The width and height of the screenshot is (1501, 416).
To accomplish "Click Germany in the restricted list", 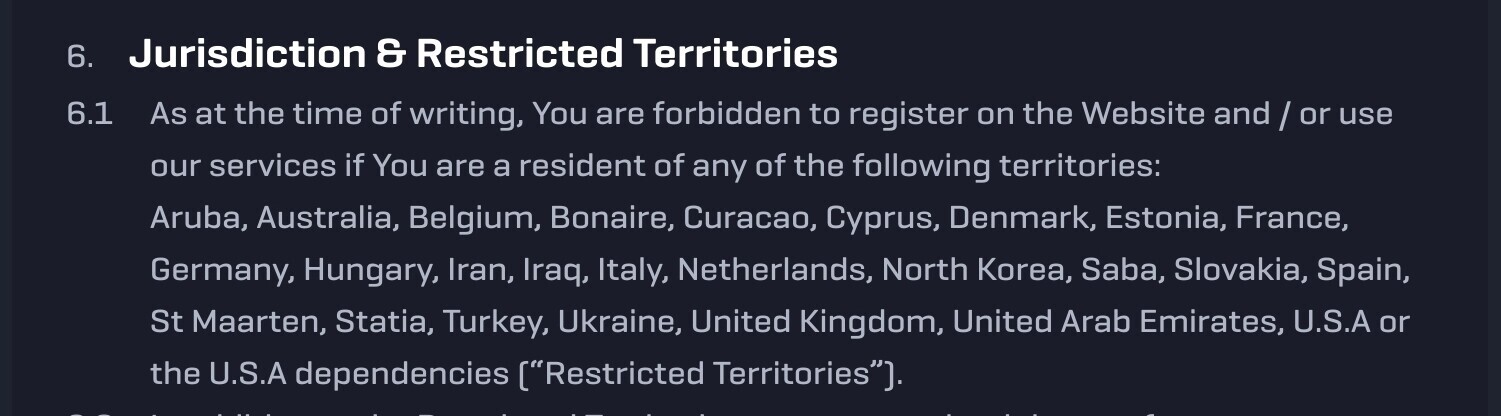I will coord(221,272).
